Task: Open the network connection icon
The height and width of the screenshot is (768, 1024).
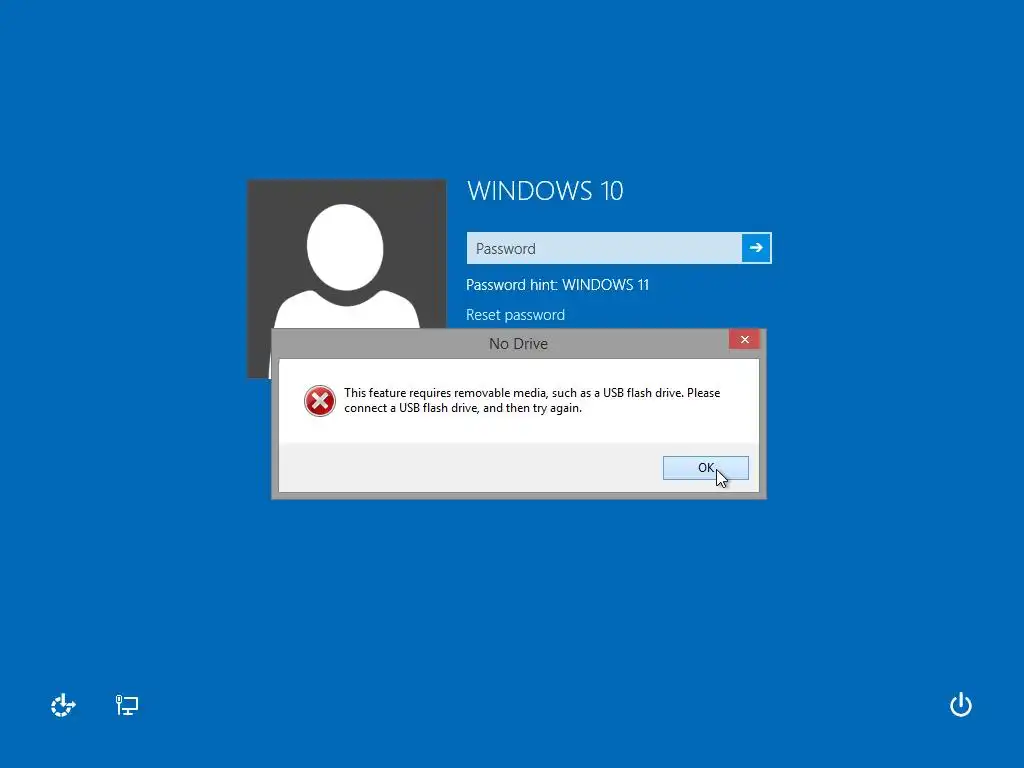Action: click(127, 705)
